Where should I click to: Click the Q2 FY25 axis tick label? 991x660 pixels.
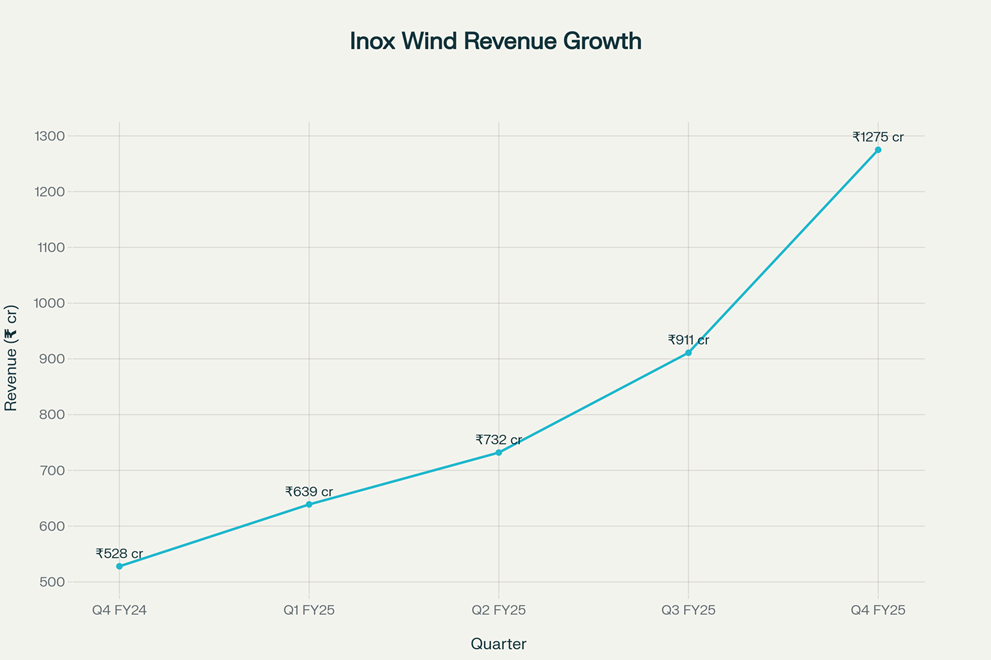(x=499, y=610)
